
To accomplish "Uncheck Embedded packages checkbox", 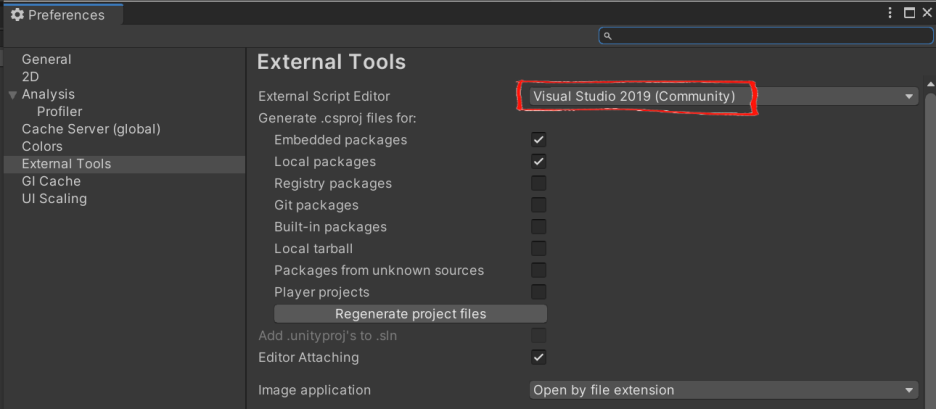I will tap(538, 140).
